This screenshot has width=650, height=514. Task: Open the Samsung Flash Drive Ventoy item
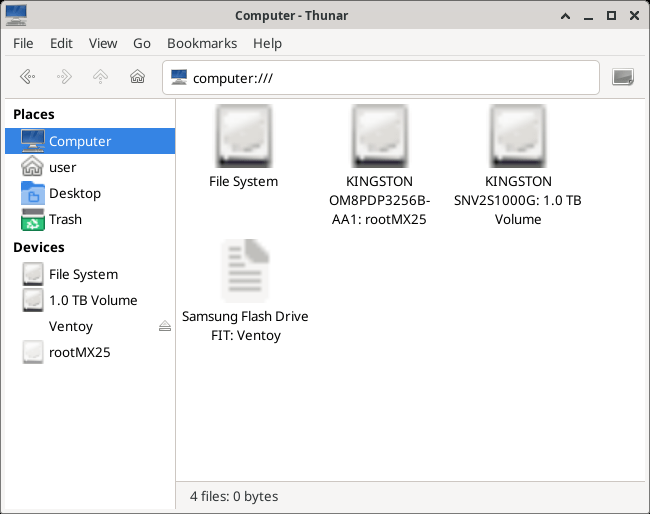[244, 272]
